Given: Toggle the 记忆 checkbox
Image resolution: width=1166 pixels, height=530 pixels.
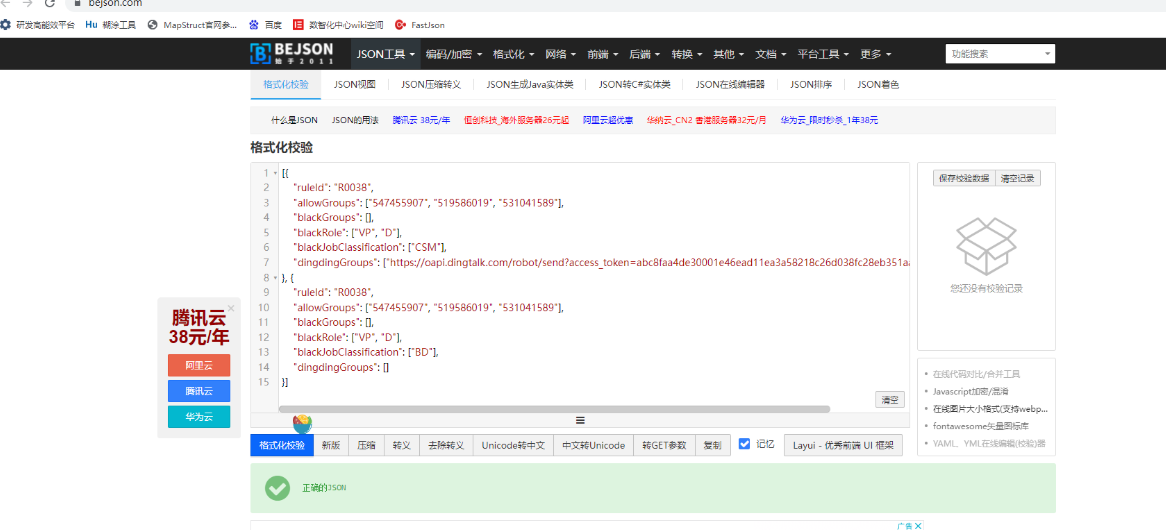Looking at the screenshot, I should coord(744,444).
